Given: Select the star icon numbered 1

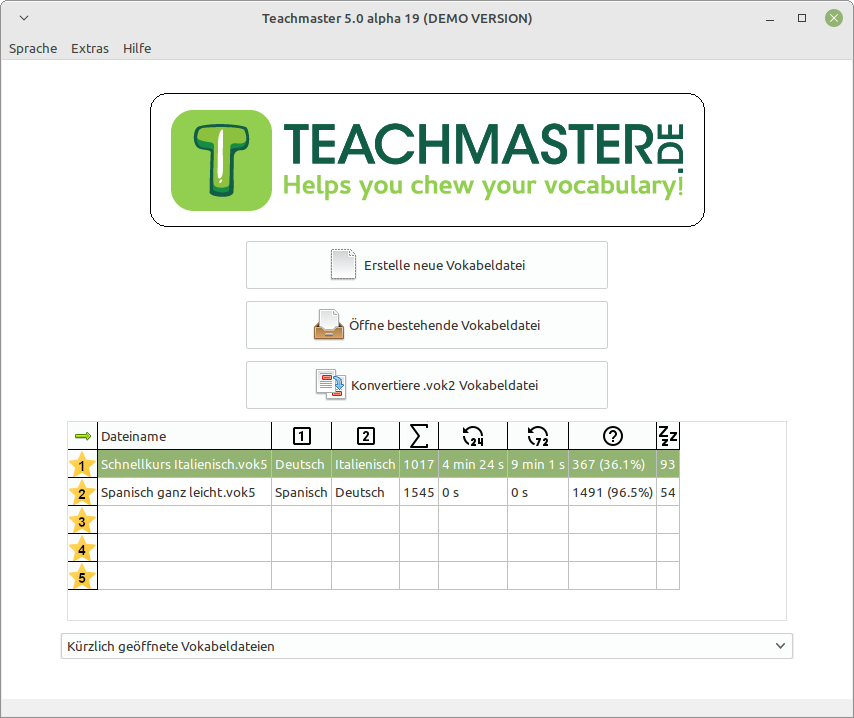Looking at the screenshot, I should [x=82, y=464].
